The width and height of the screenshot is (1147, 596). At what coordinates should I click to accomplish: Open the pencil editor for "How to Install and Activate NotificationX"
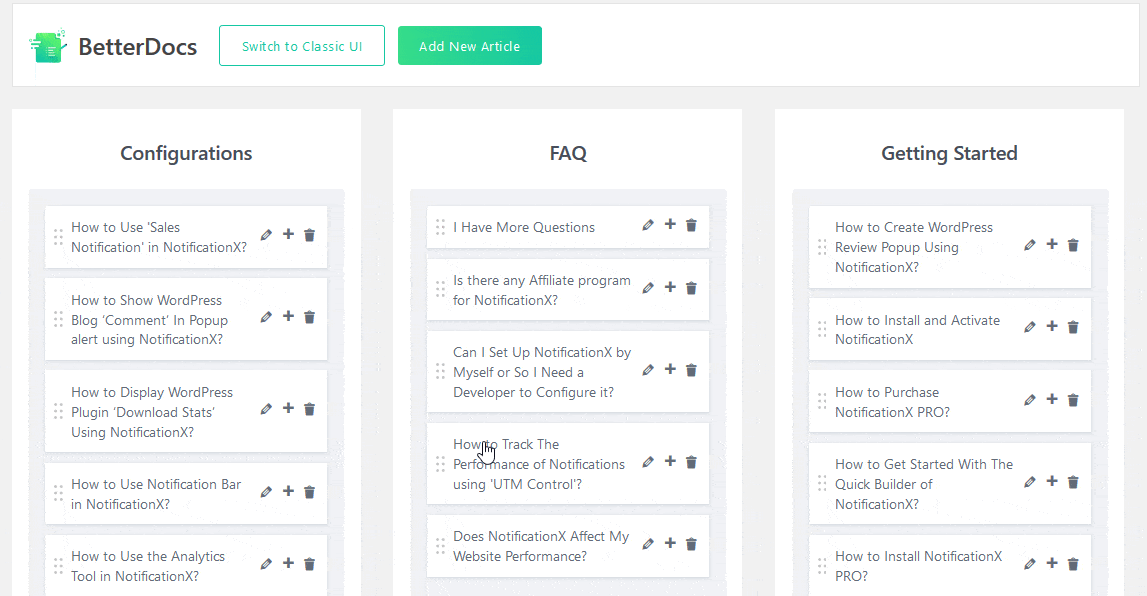1029,326
